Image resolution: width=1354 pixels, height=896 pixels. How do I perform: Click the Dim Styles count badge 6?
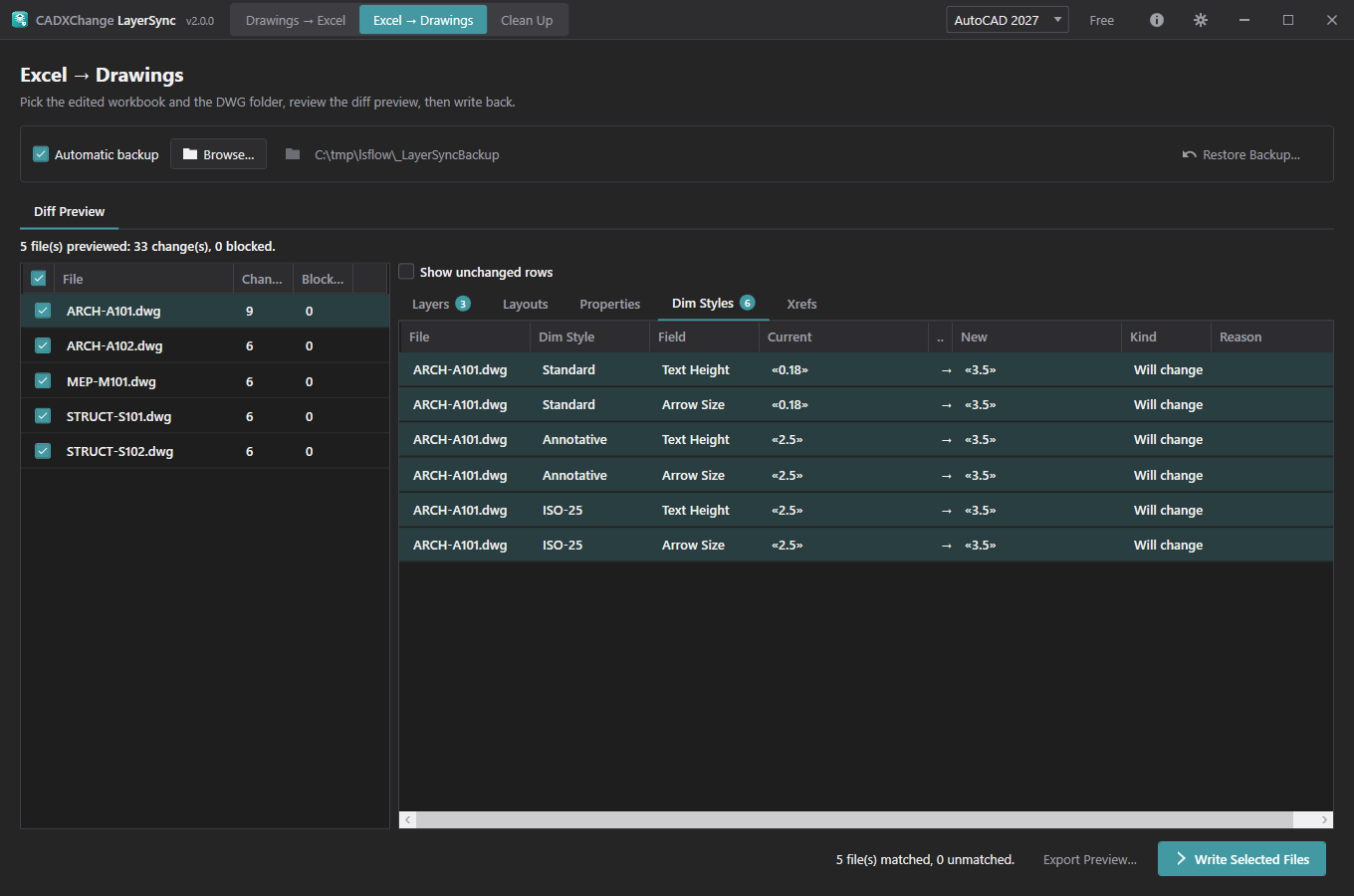(x=748, y=303)
